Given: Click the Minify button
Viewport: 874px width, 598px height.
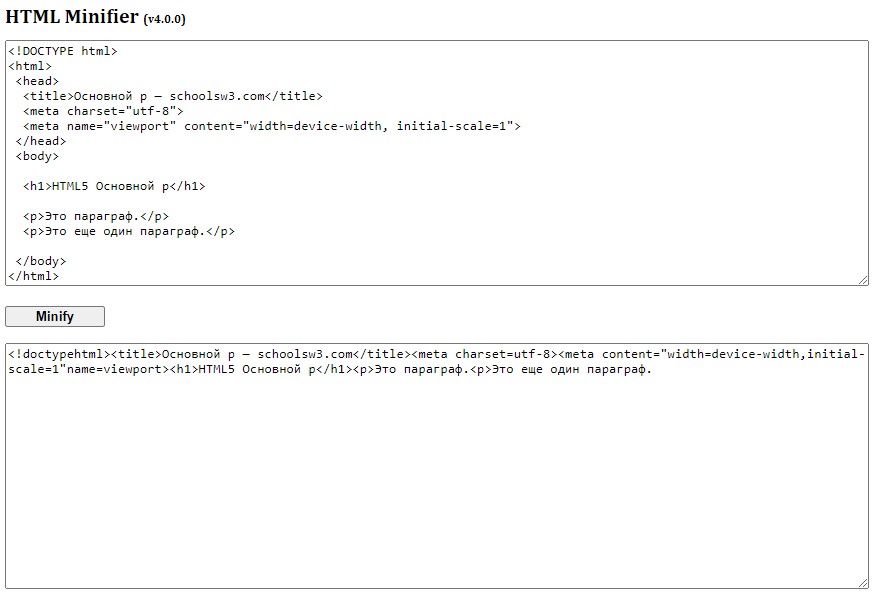Looking at the screenshot, I should click(x=55, y=317).
